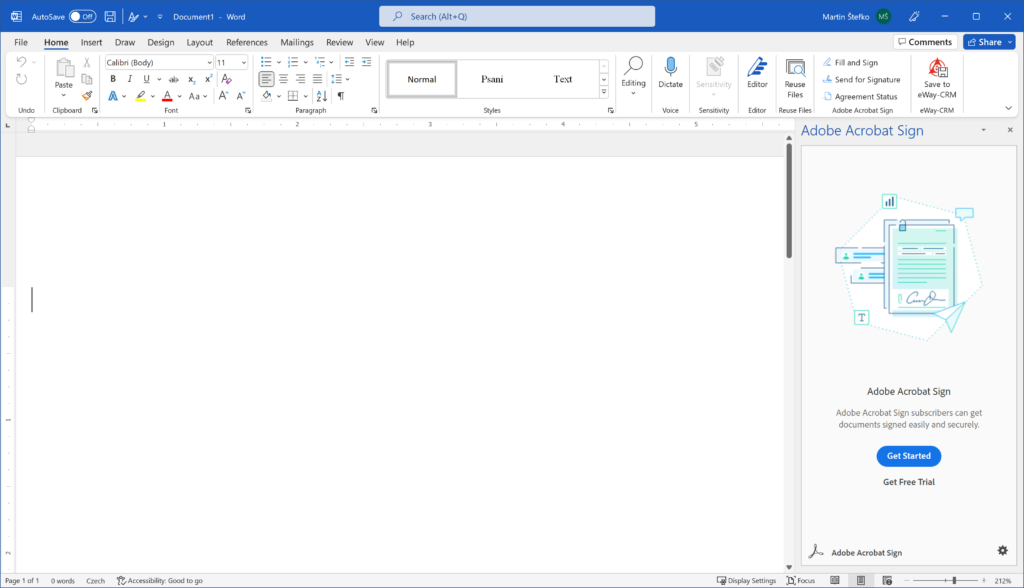The width and height of the screenshot is (1024, 588).
Task: Toggle left paragraph alignment
Action: (x=266, y=79)
